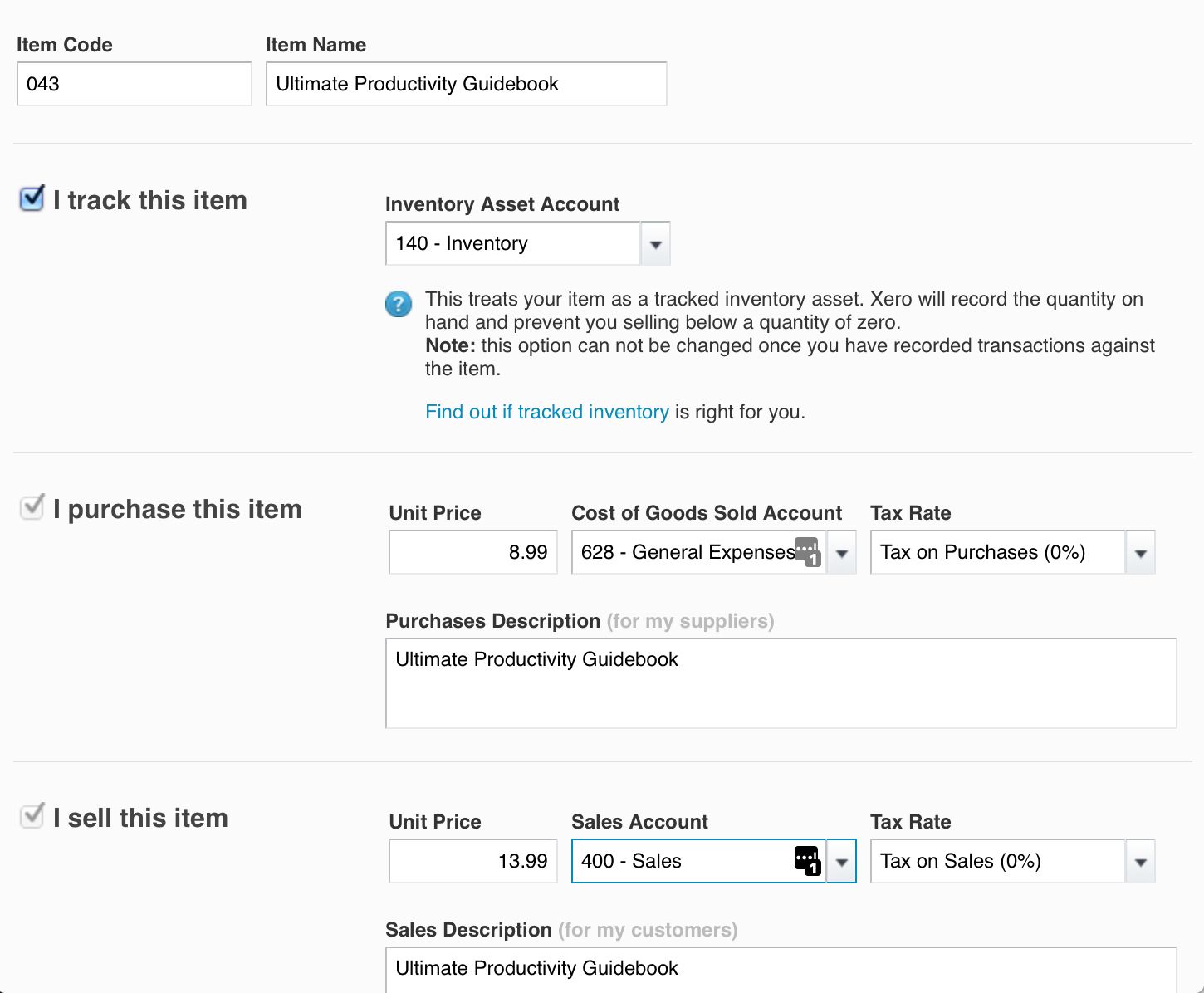The image size is (1204, 993).
Task: Open the 'Find out if tracked inventory' link
Action: click(x=546, y=412)
